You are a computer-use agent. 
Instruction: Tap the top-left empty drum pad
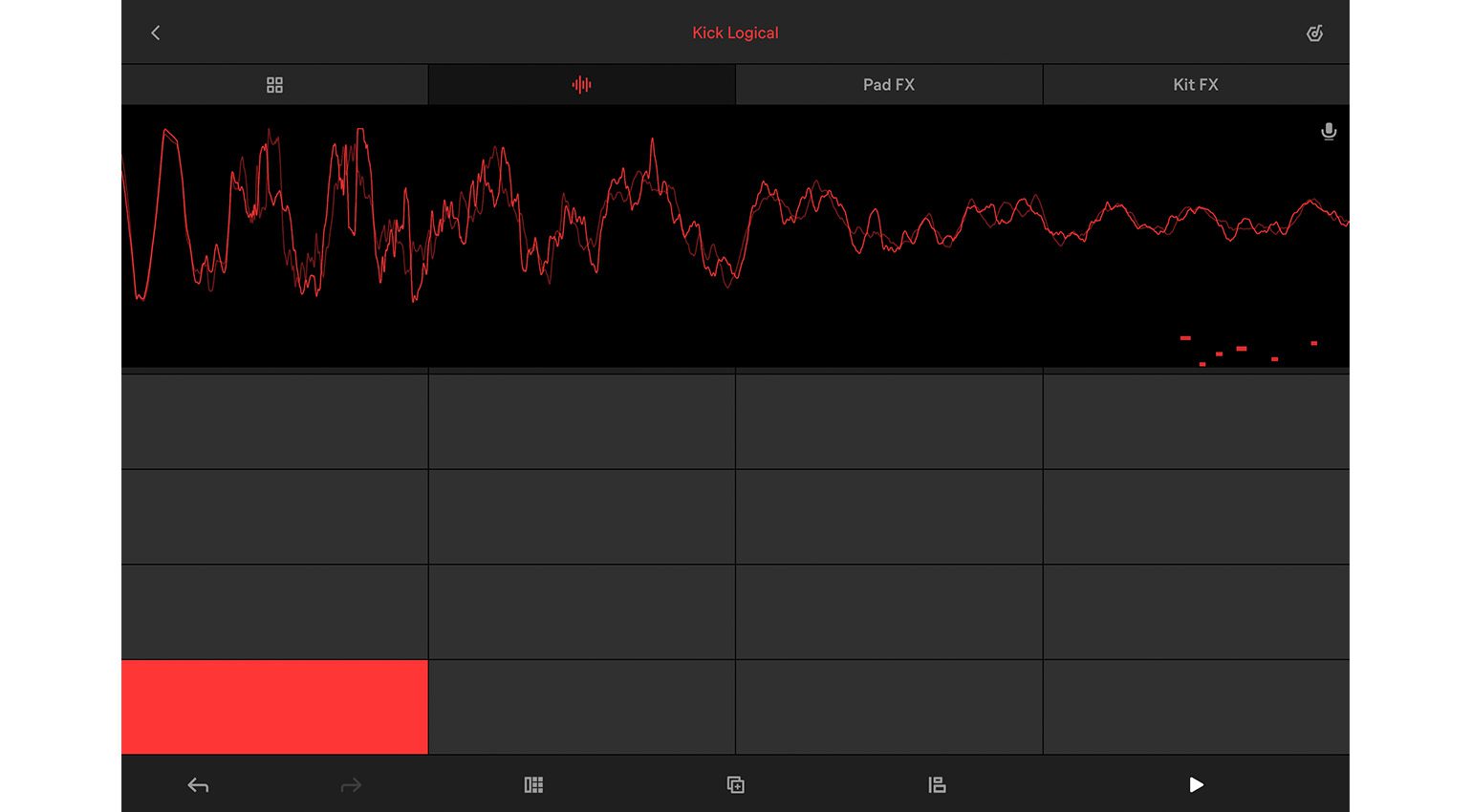(x=274, y=421)
